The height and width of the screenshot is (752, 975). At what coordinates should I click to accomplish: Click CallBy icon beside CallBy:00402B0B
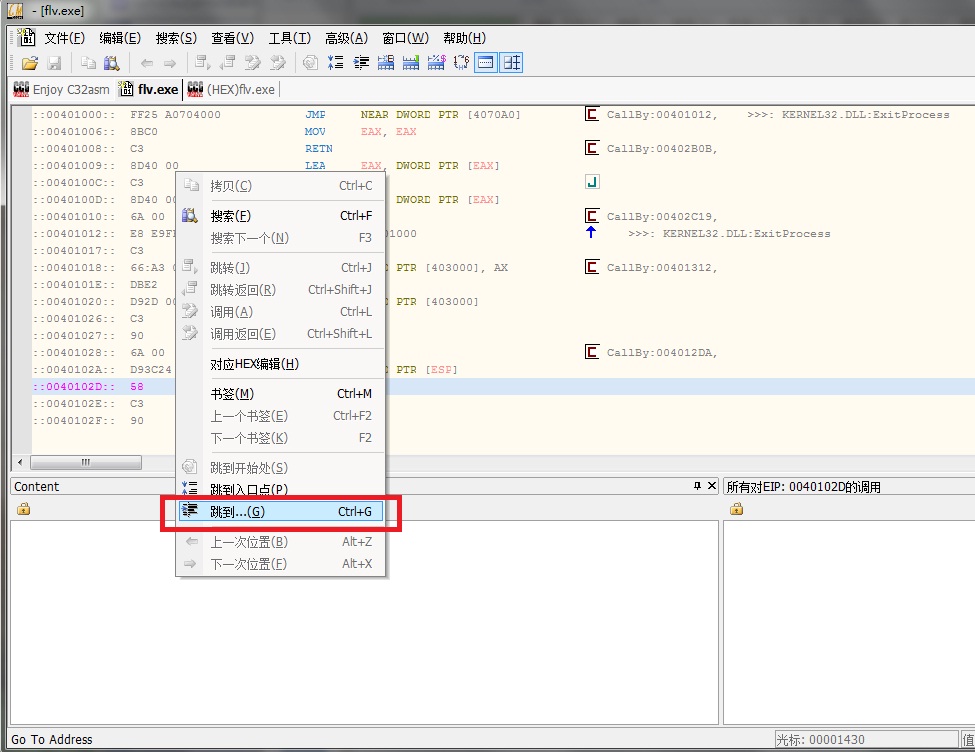[x=592, y=148]
